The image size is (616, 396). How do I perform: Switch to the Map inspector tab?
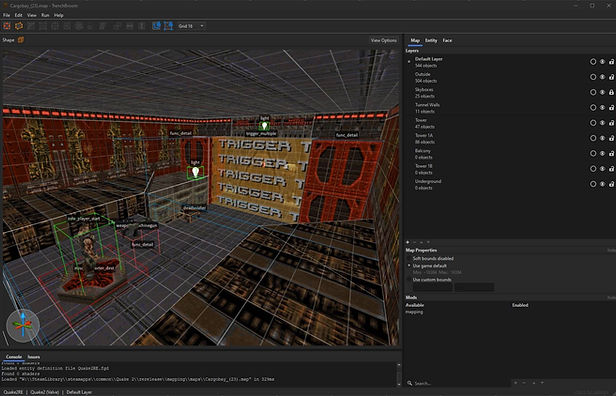(x=415, y=40)
